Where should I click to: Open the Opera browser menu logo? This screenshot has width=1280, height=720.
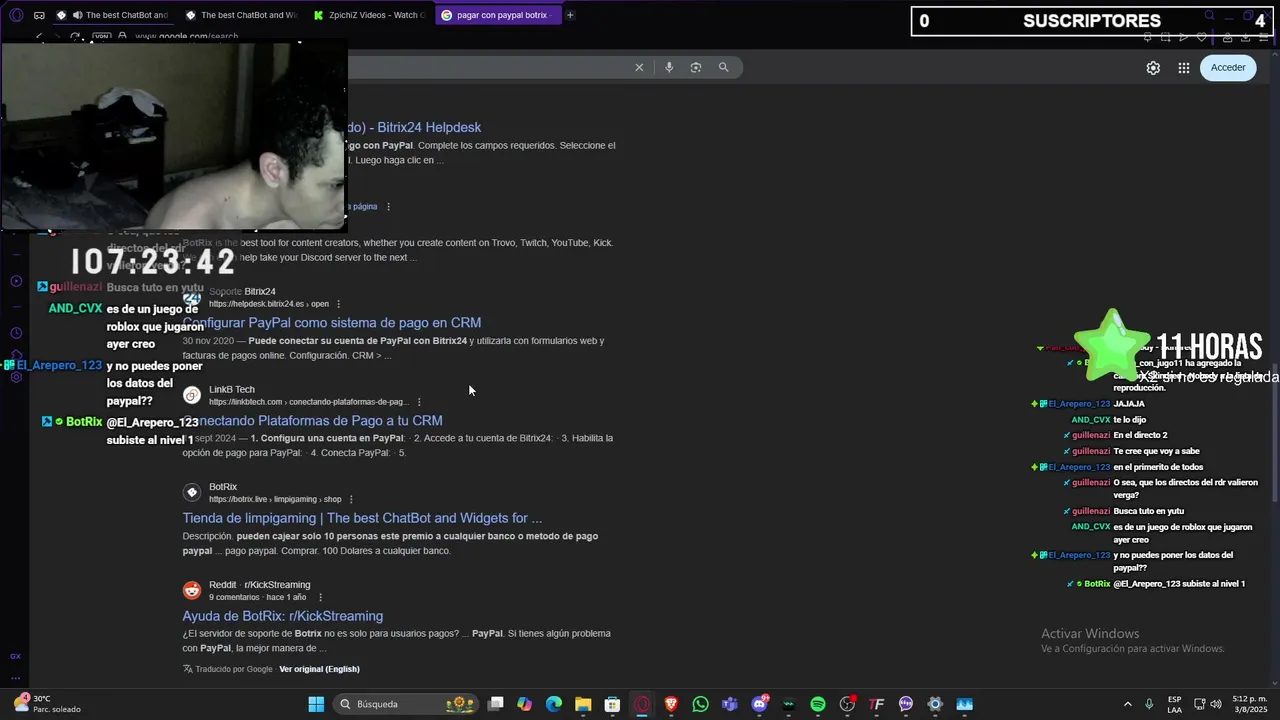[16, 15]
